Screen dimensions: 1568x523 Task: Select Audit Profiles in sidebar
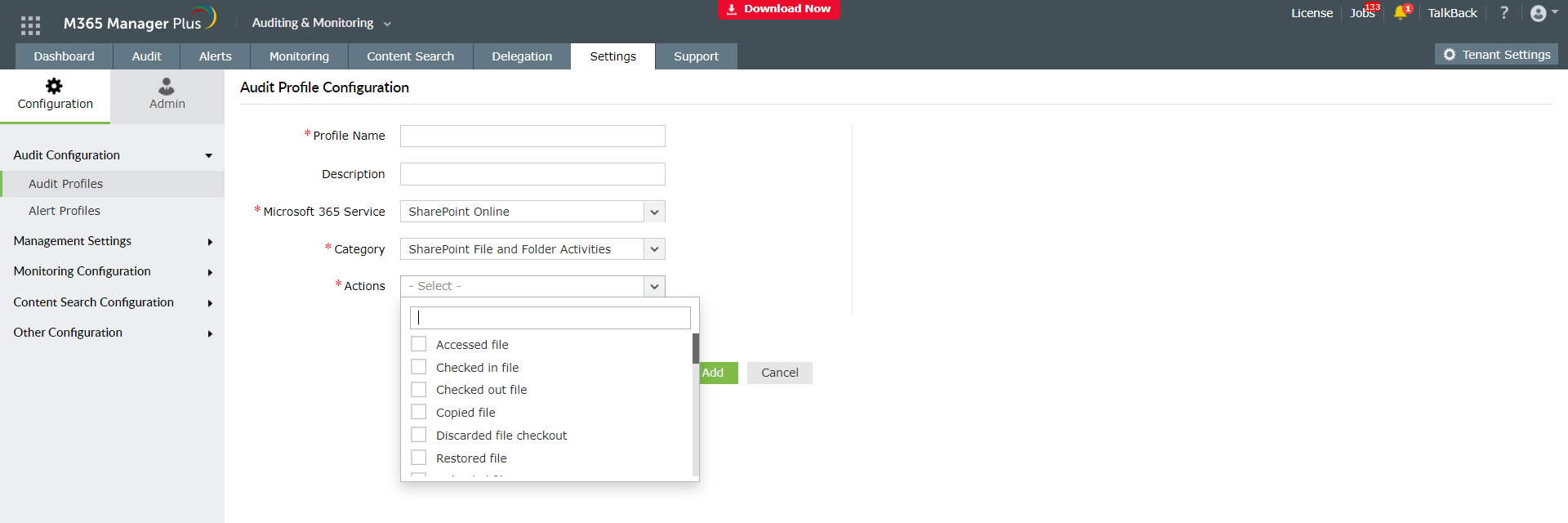tap(112, 184)
